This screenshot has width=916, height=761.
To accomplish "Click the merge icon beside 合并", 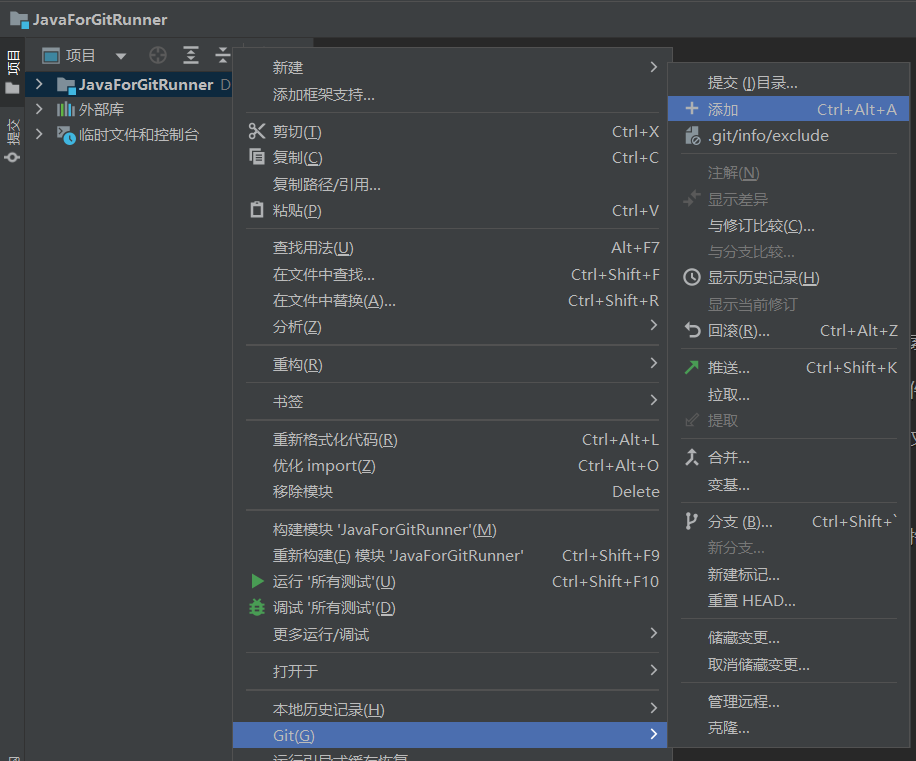I will pyautogui.click(x=692, y=457).
